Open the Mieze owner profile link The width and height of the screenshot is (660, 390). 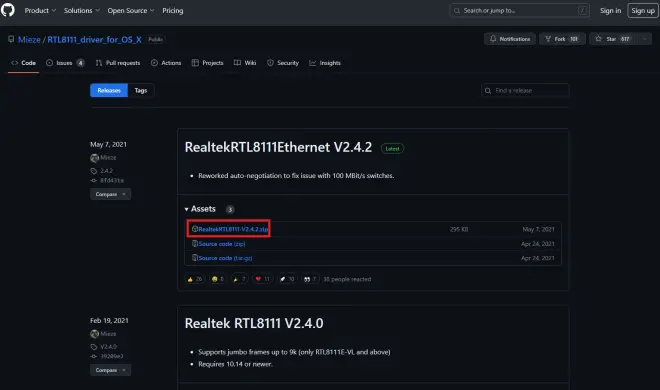coord(29,40)
